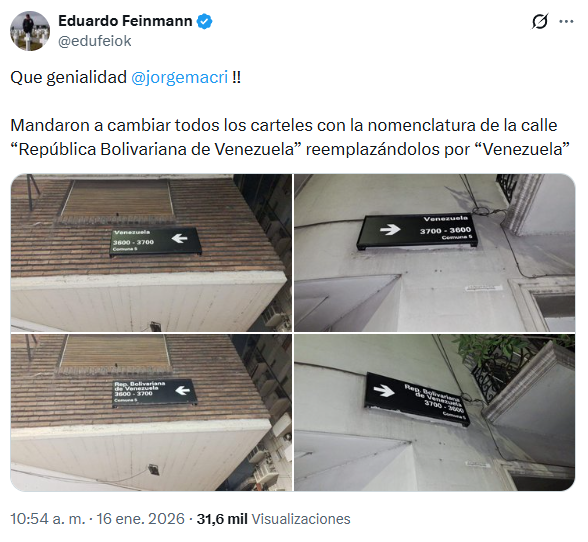This screenshot has height=542, width=588.
Task: Click the Visualizaciones label
Action: [301, 519]
